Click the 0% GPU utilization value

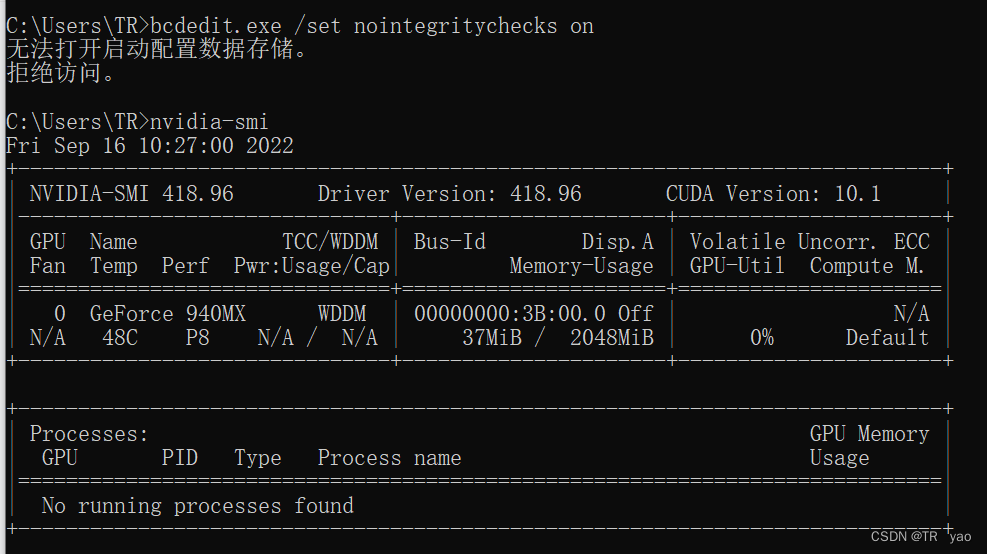click(x=762, y=338)
